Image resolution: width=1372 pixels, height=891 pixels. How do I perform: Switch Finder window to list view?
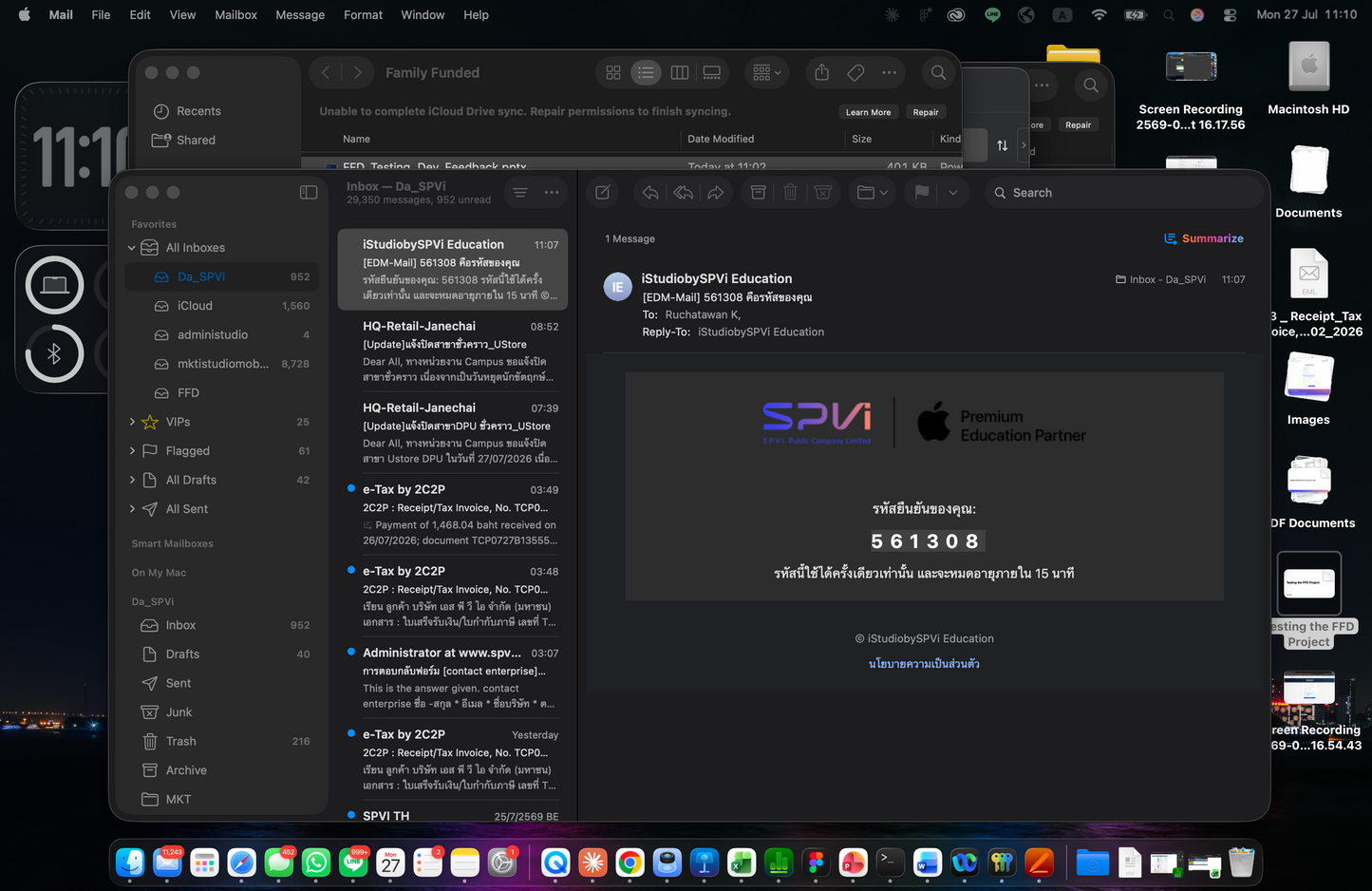[x=646, y=72]
